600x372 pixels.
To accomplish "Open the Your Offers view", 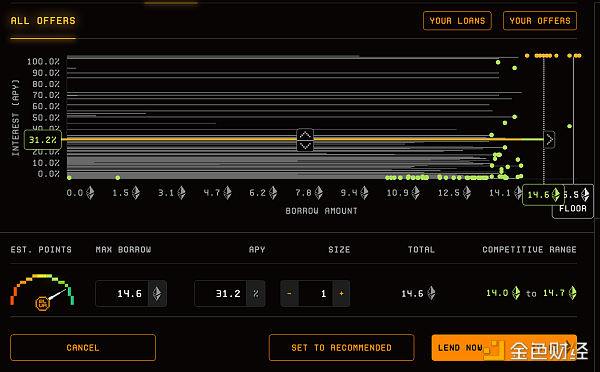I will pos(540,21).
